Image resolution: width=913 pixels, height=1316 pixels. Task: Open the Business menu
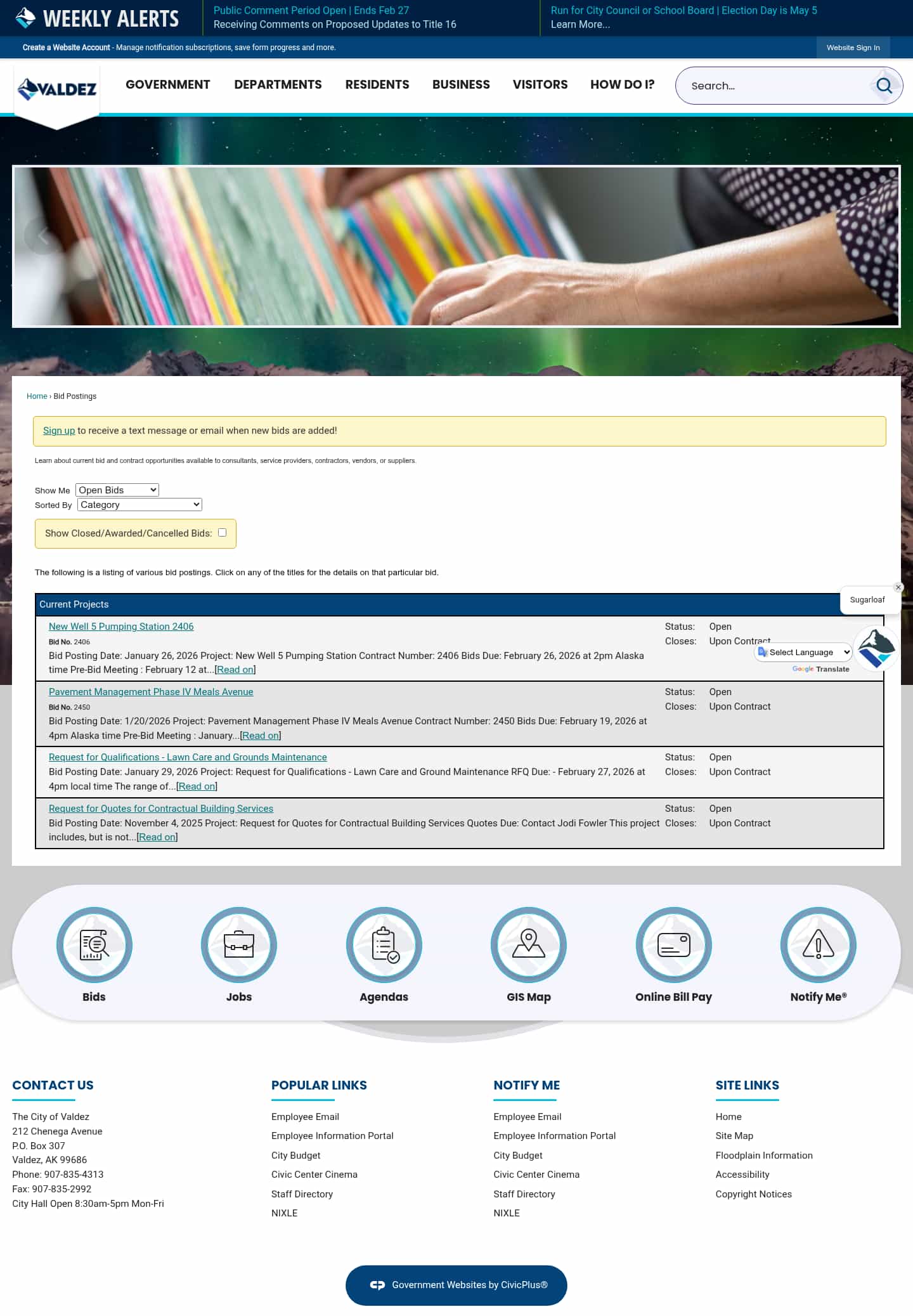pyautogui.click(x=461, y=84)
